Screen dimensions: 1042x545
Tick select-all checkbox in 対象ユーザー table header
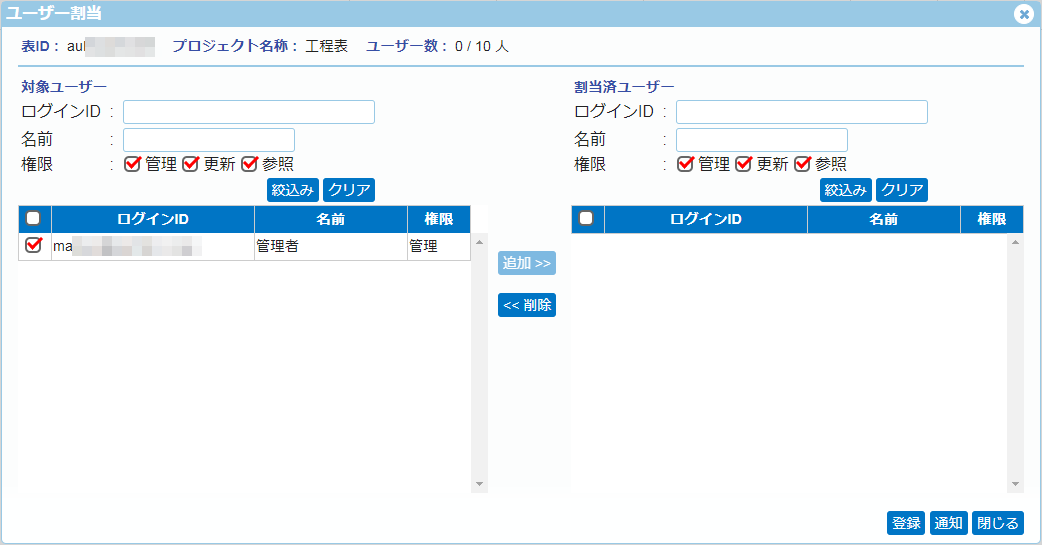33,218
